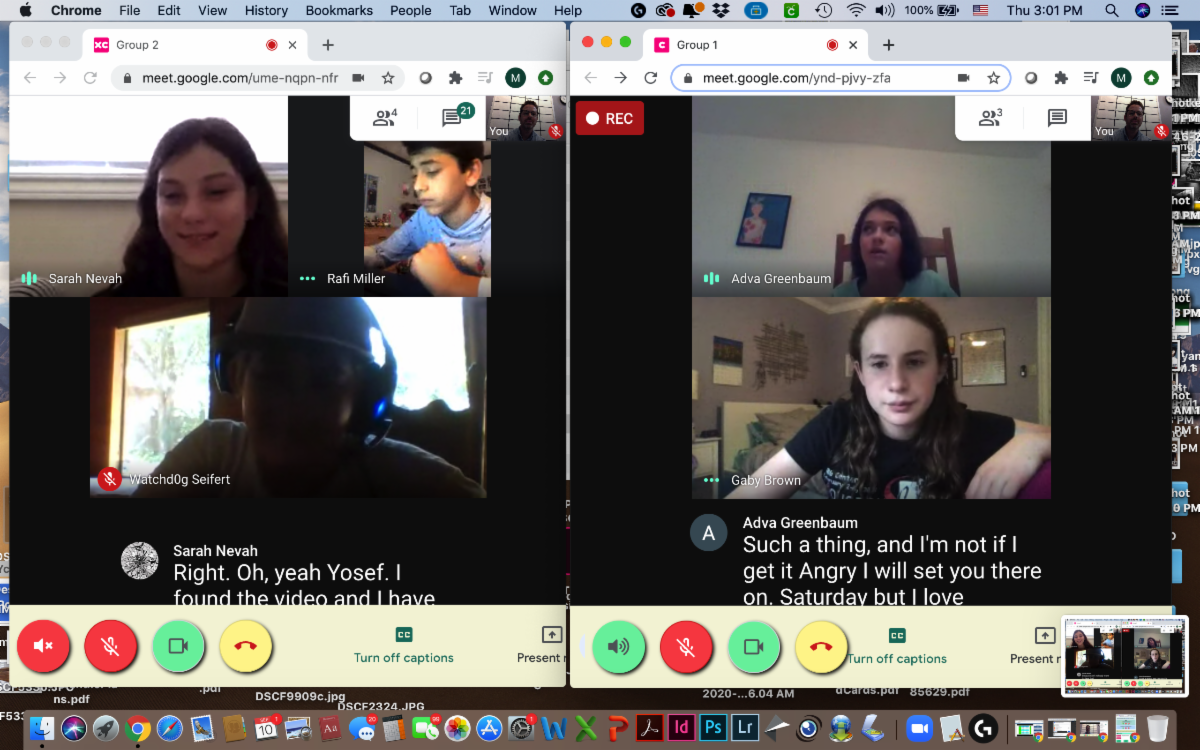1200x750 pixels.
Task: Launch Photoshop from the Dock
Action: pos(713,728)
